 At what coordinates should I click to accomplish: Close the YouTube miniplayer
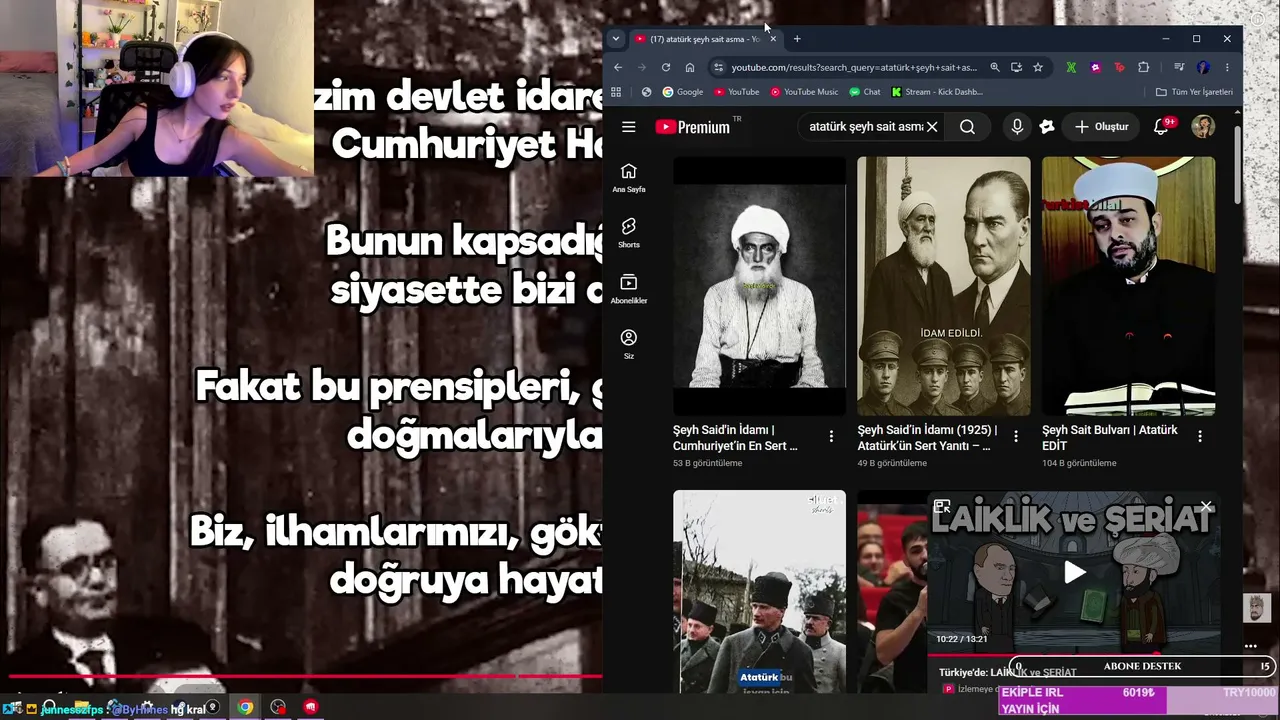[1206, 506]
